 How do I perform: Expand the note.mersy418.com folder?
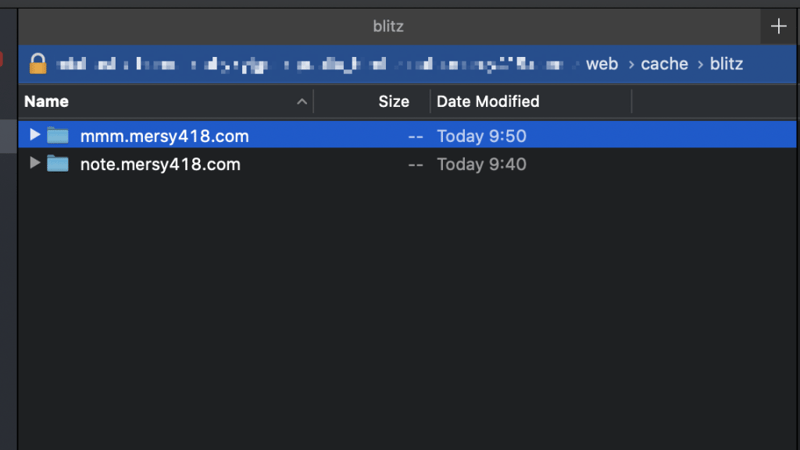[35, 163]
